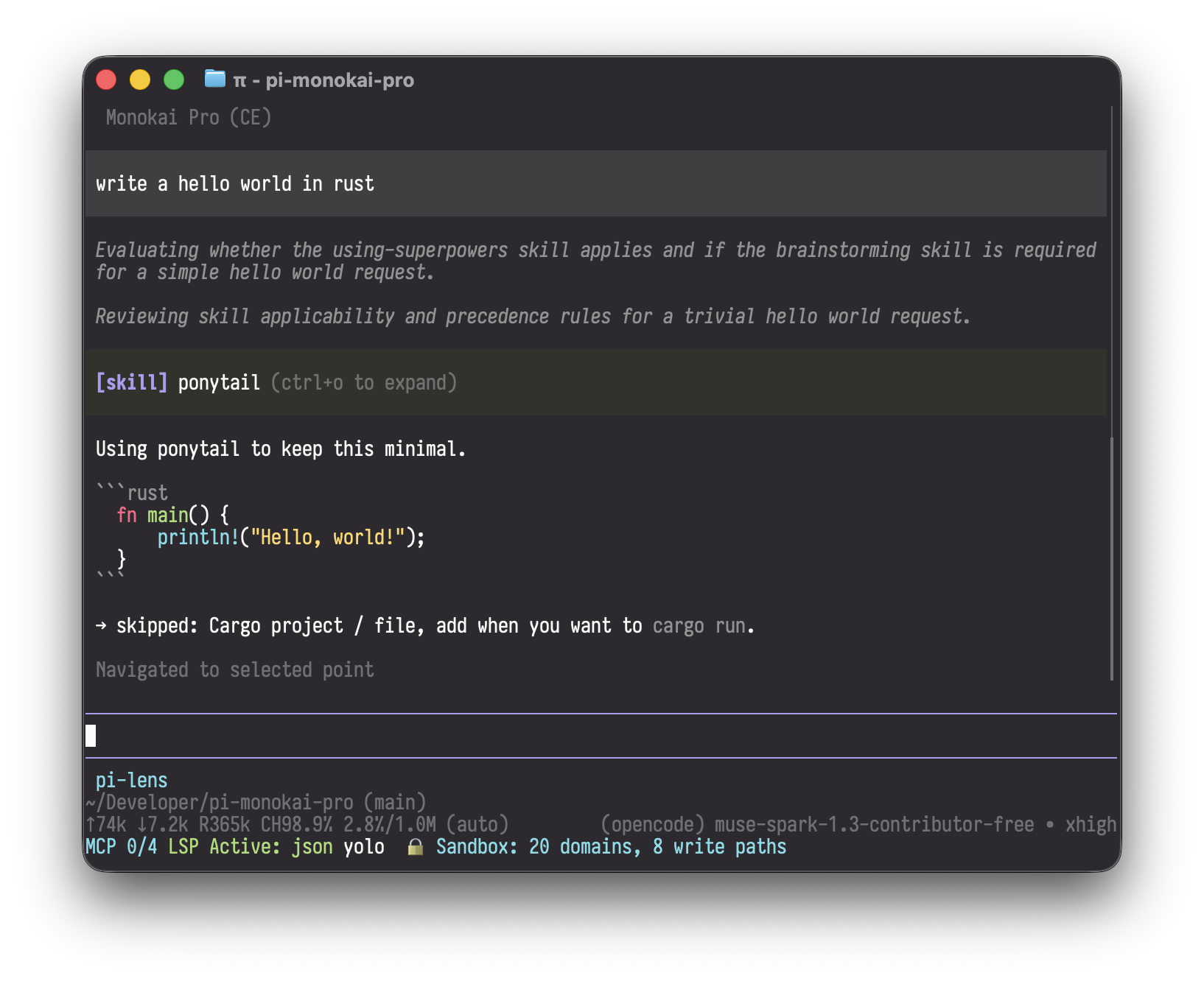Screen dimensions: 1204x981
Task: Click the 'Navigated to selected point' status message
Action: tap(235, 669)
